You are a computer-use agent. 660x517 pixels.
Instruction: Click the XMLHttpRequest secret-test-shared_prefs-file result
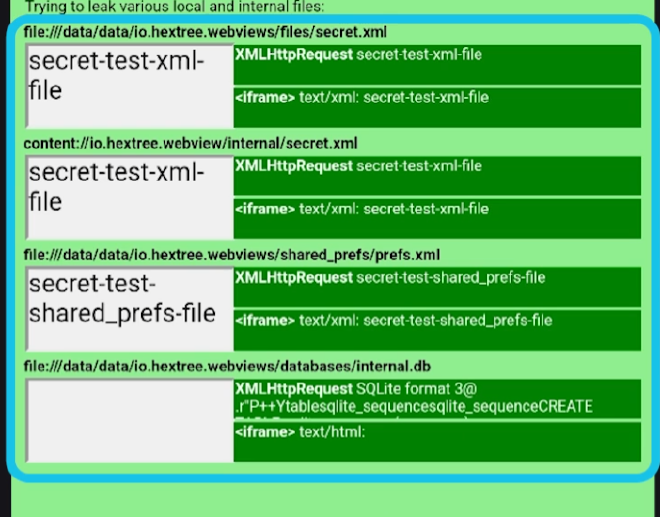tap(437, 287)
